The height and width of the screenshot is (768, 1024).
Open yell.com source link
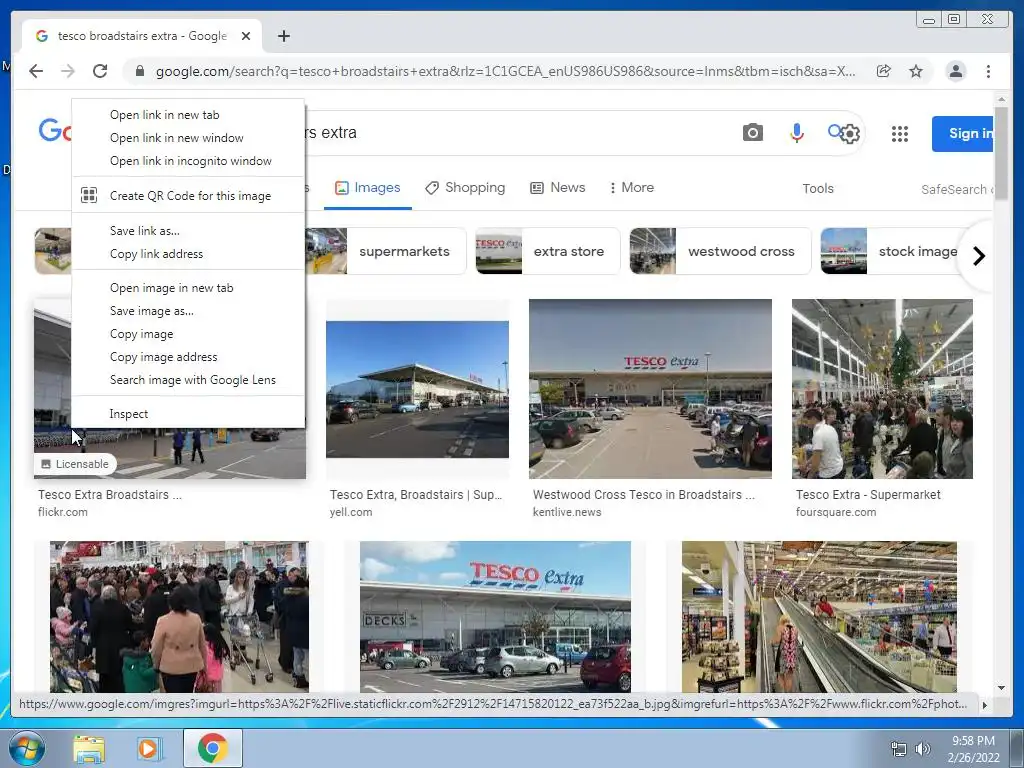[351, 512]
